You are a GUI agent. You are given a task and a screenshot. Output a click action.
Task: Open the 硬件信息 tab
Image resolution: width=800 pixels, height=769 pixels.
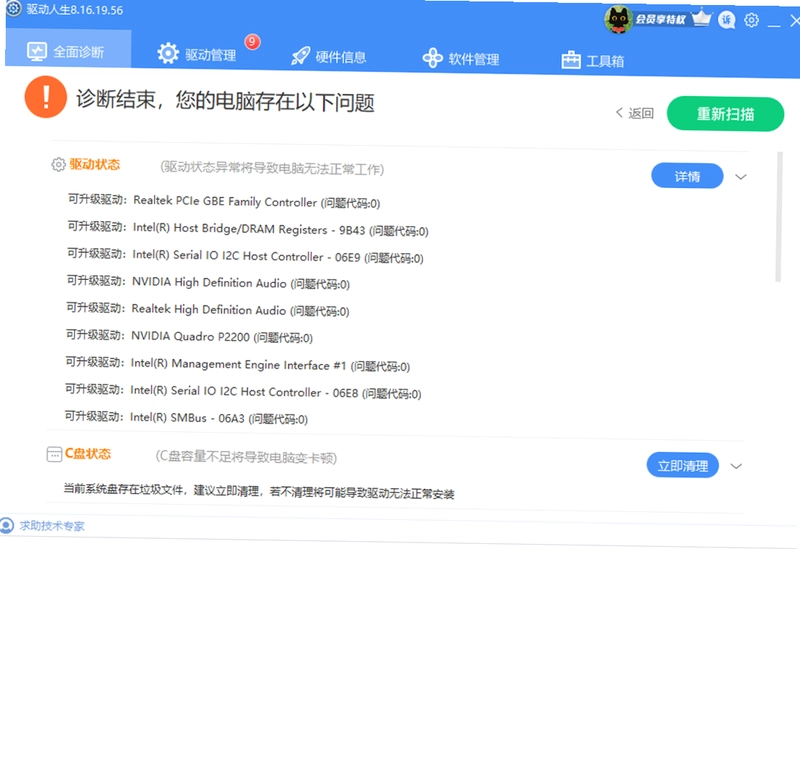click(x=329, y=56)
